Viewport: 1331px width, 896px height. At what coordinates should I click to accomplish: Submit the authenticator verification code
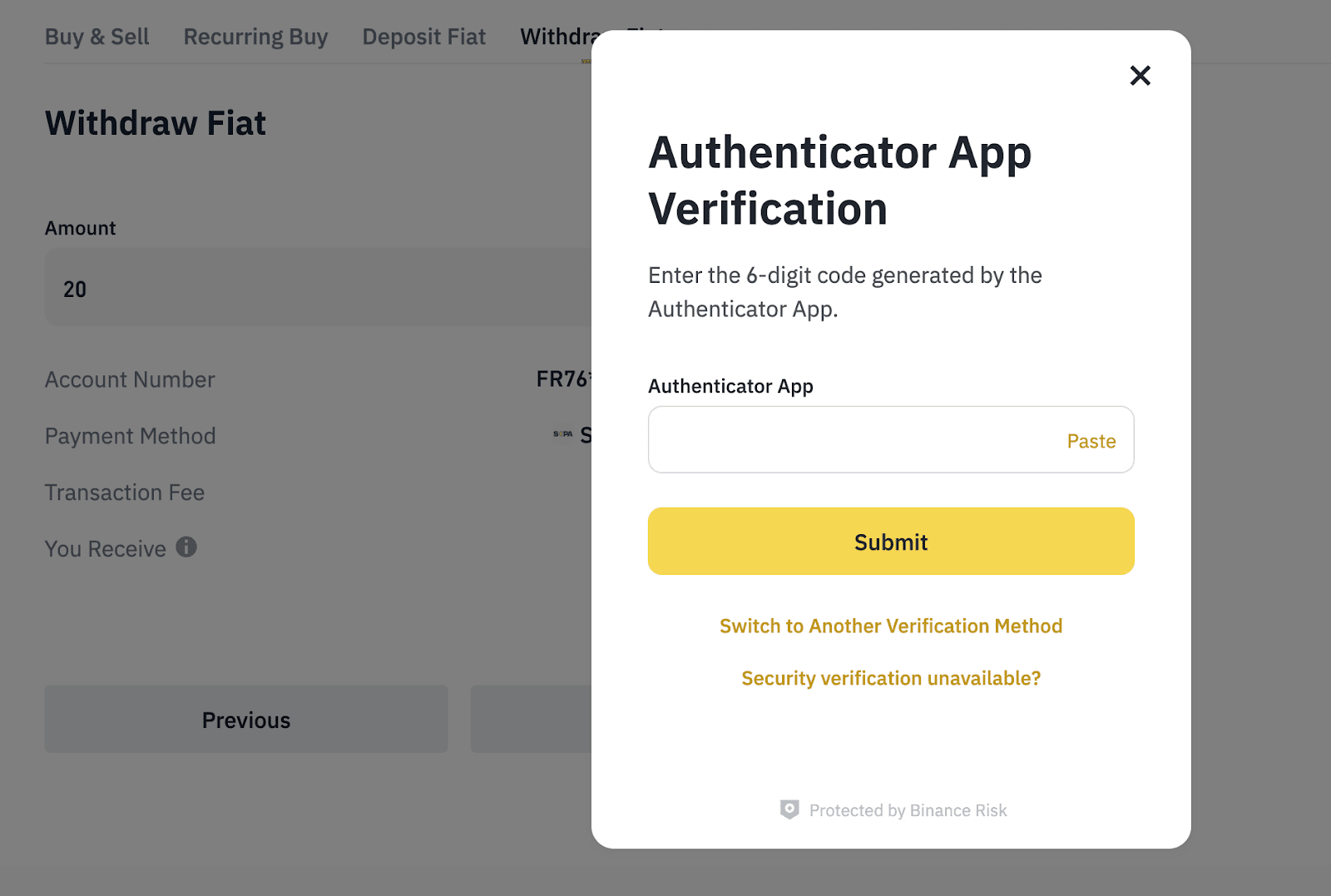point(890,542)
